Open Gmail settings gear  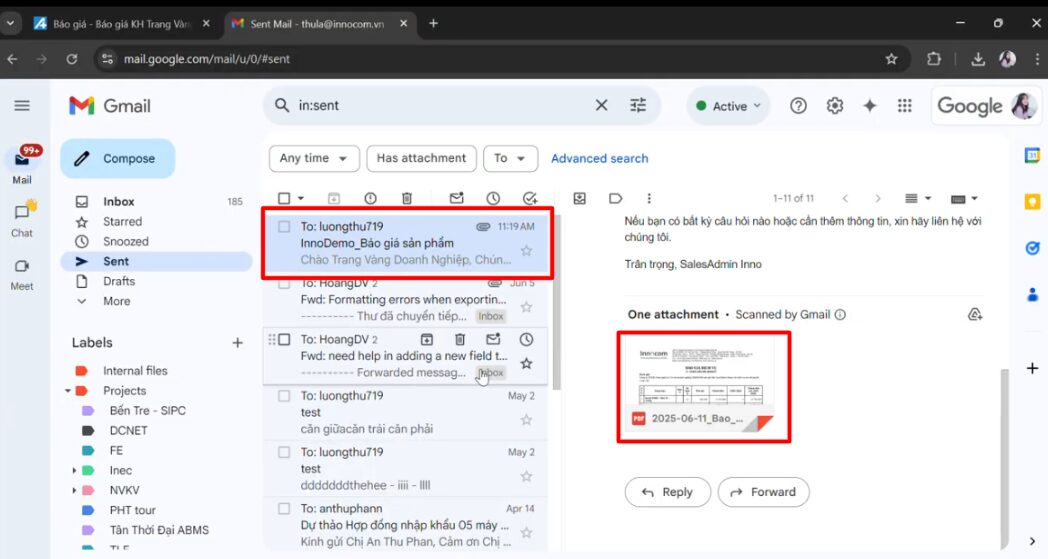tap(835, 106)
